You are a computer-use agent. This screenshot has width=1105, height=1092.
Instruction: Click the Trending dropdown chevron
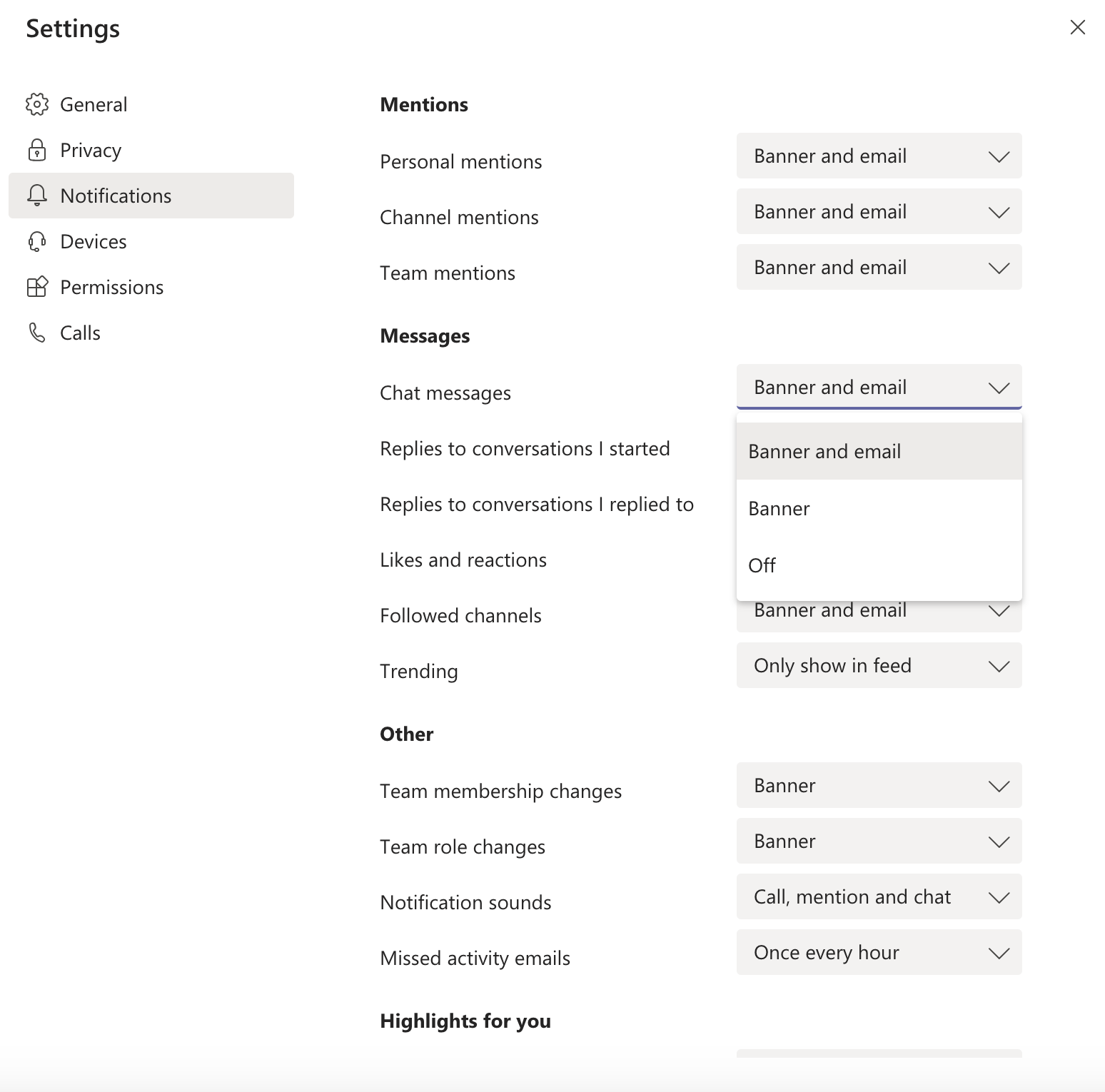(x=999, y=666)
